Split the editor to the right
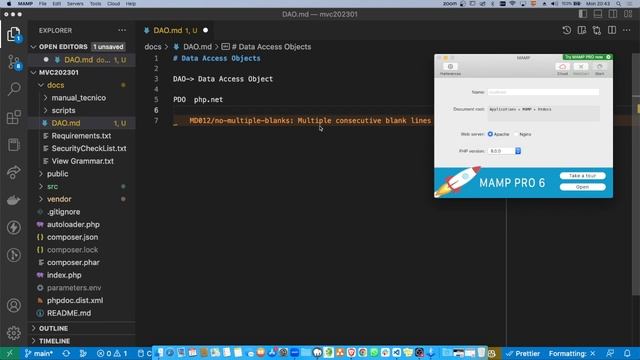This screenshot has height=360, width=640. click(612, 30)
